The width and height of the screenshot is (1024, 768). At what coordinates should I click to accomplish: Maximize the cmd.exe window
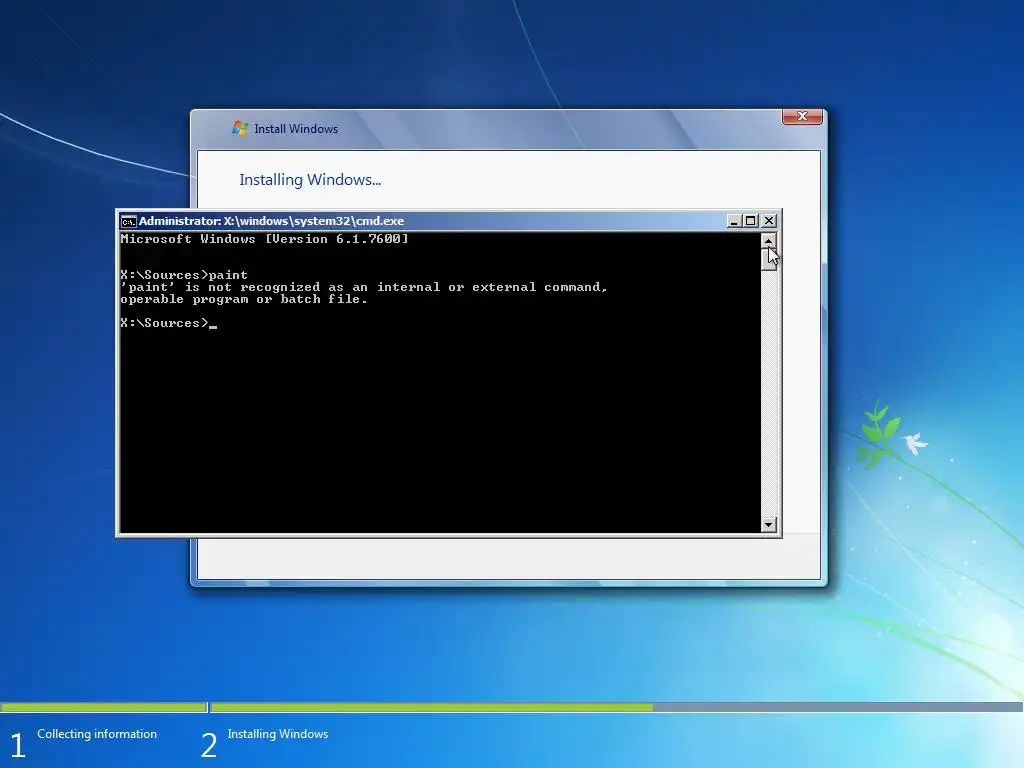tap(751, 221)
